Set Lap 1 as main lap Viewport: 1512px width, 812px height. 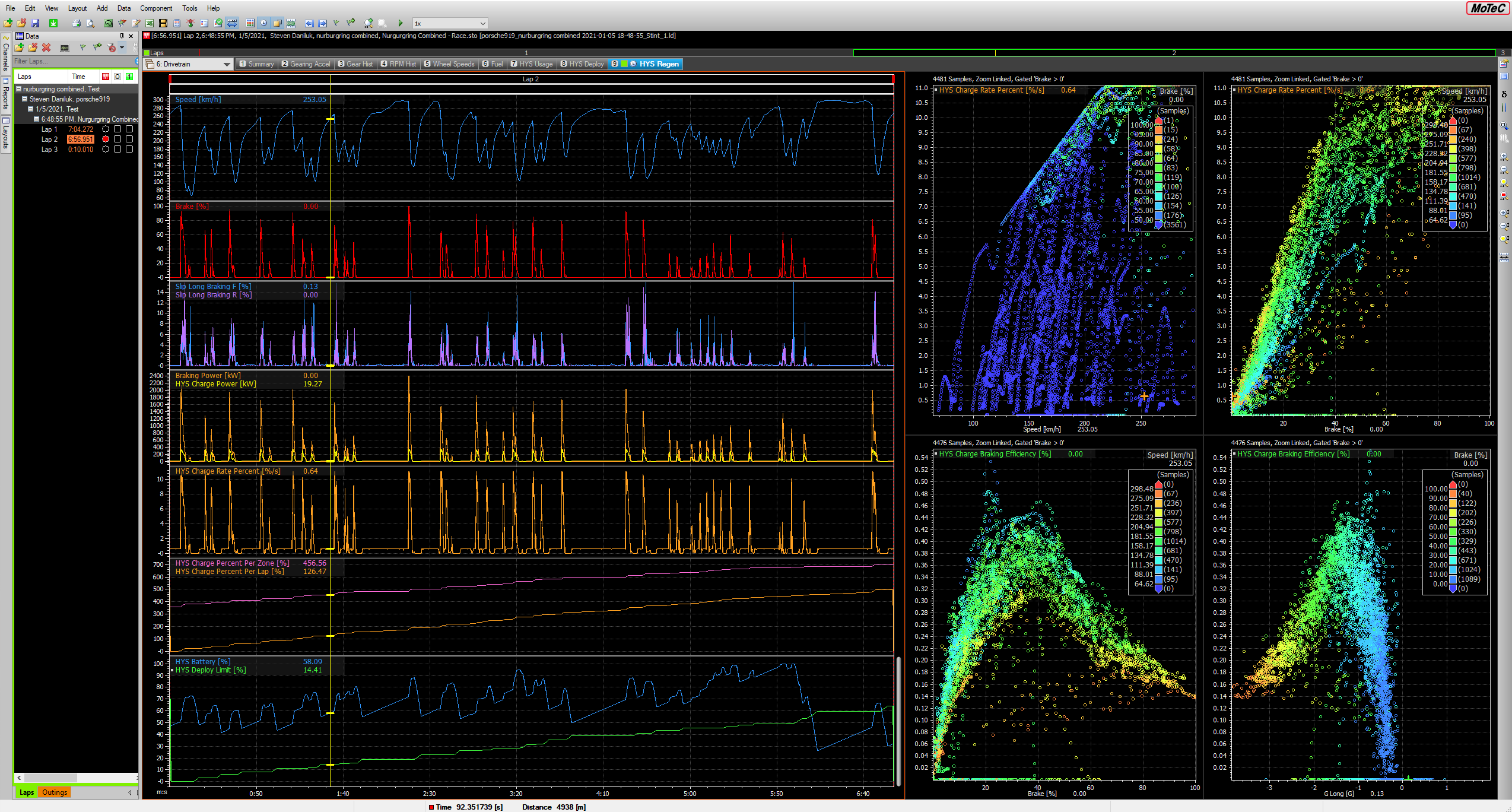[106, 129]
